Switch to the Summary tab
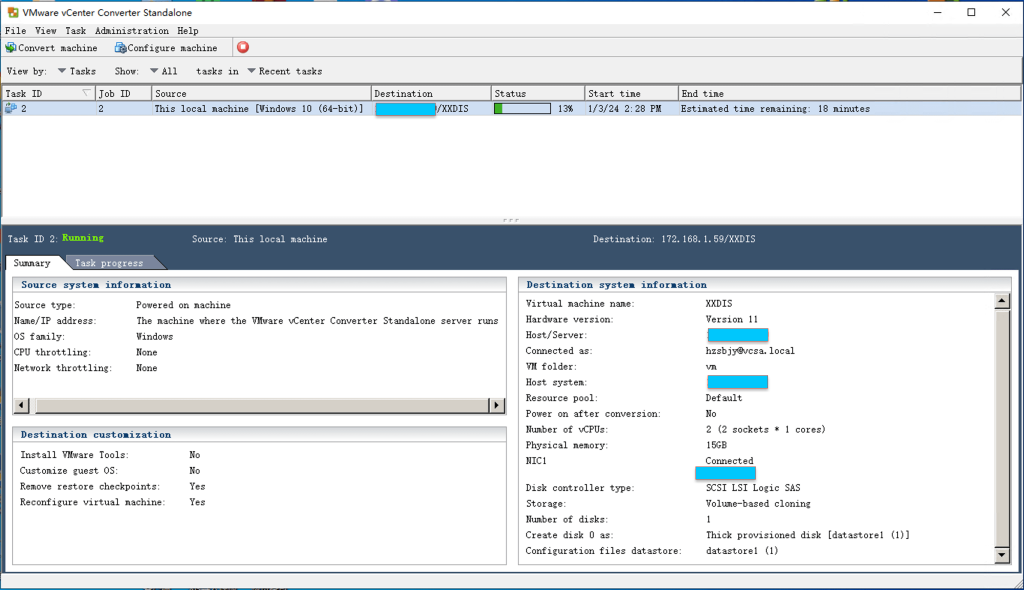This screenshot has height=590, width=1024. (32, 263)
